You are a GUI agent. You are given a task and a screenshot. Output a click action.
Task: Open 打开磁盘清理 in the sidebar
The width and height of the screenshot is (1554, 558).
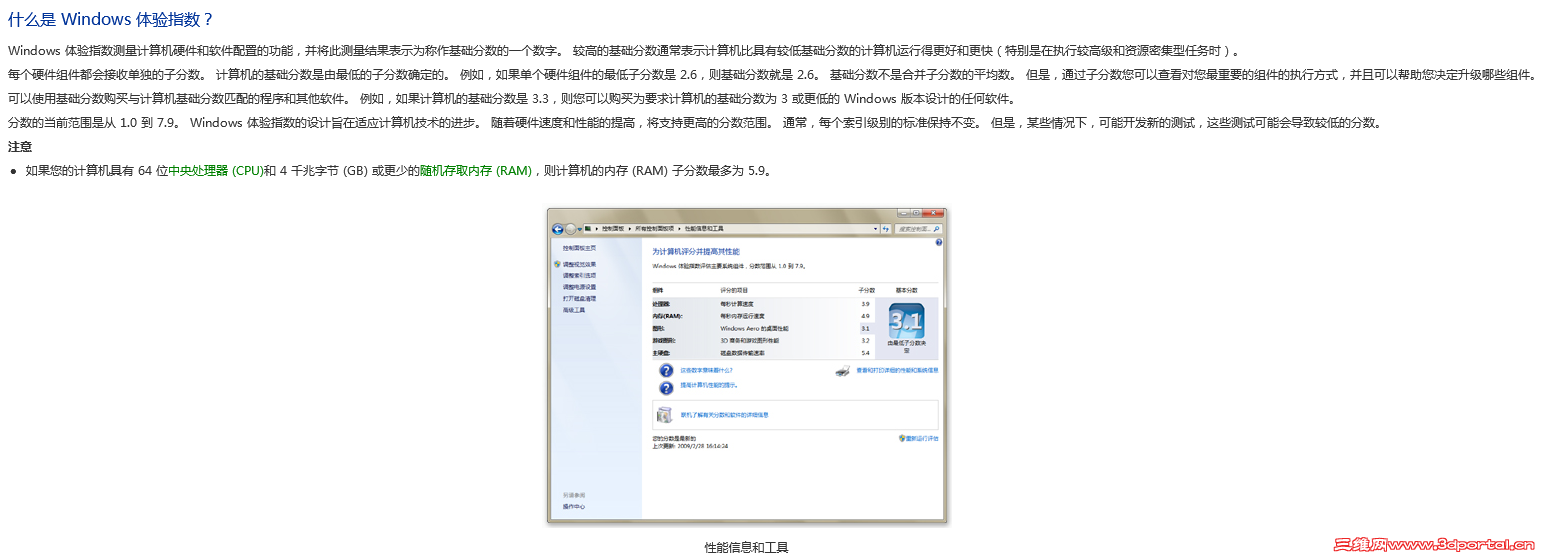tap(579, 298)
